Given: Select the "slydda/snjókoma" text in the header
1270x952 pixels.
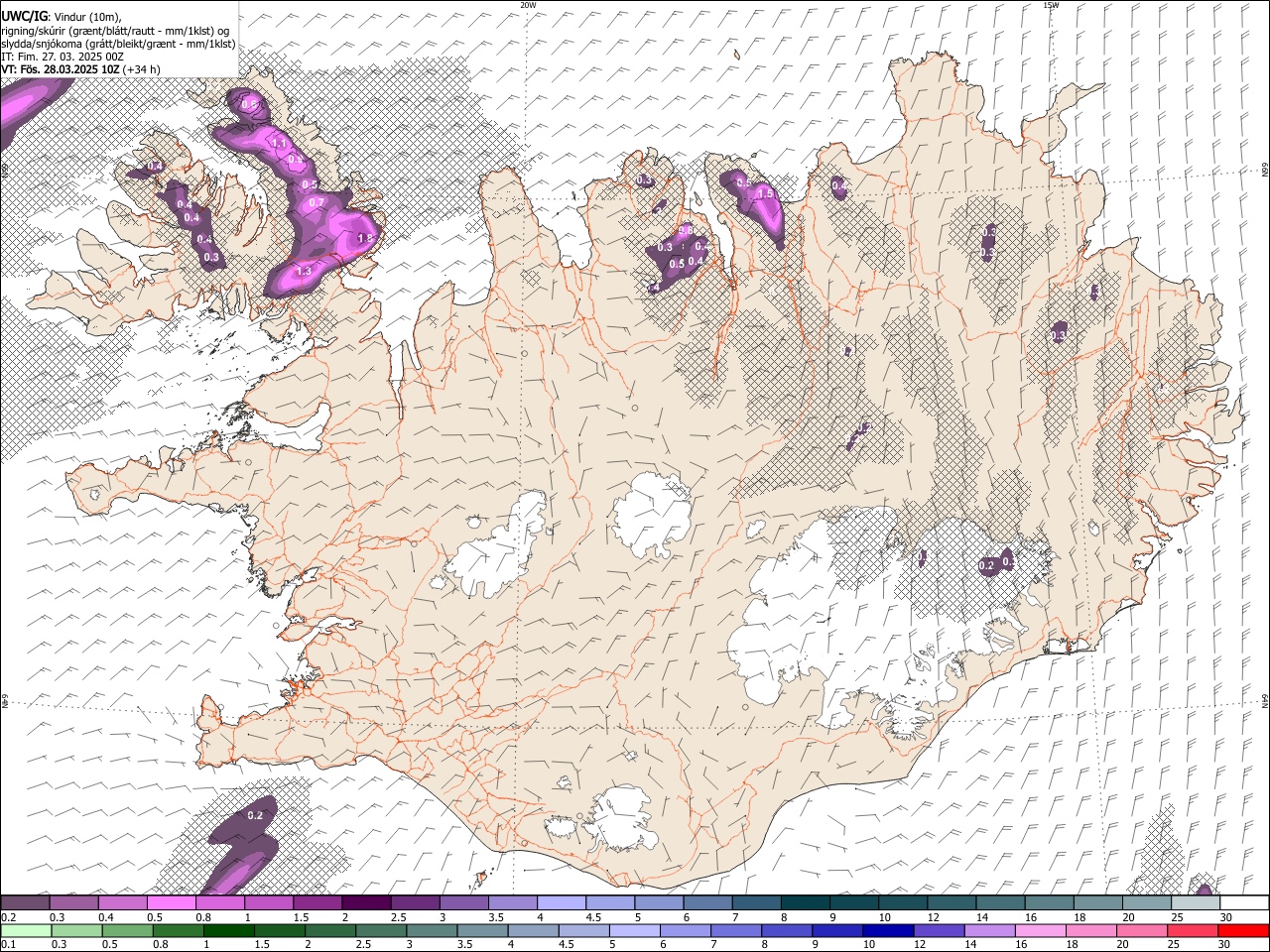Looking at the screenshot, I should tap(42, 44).
